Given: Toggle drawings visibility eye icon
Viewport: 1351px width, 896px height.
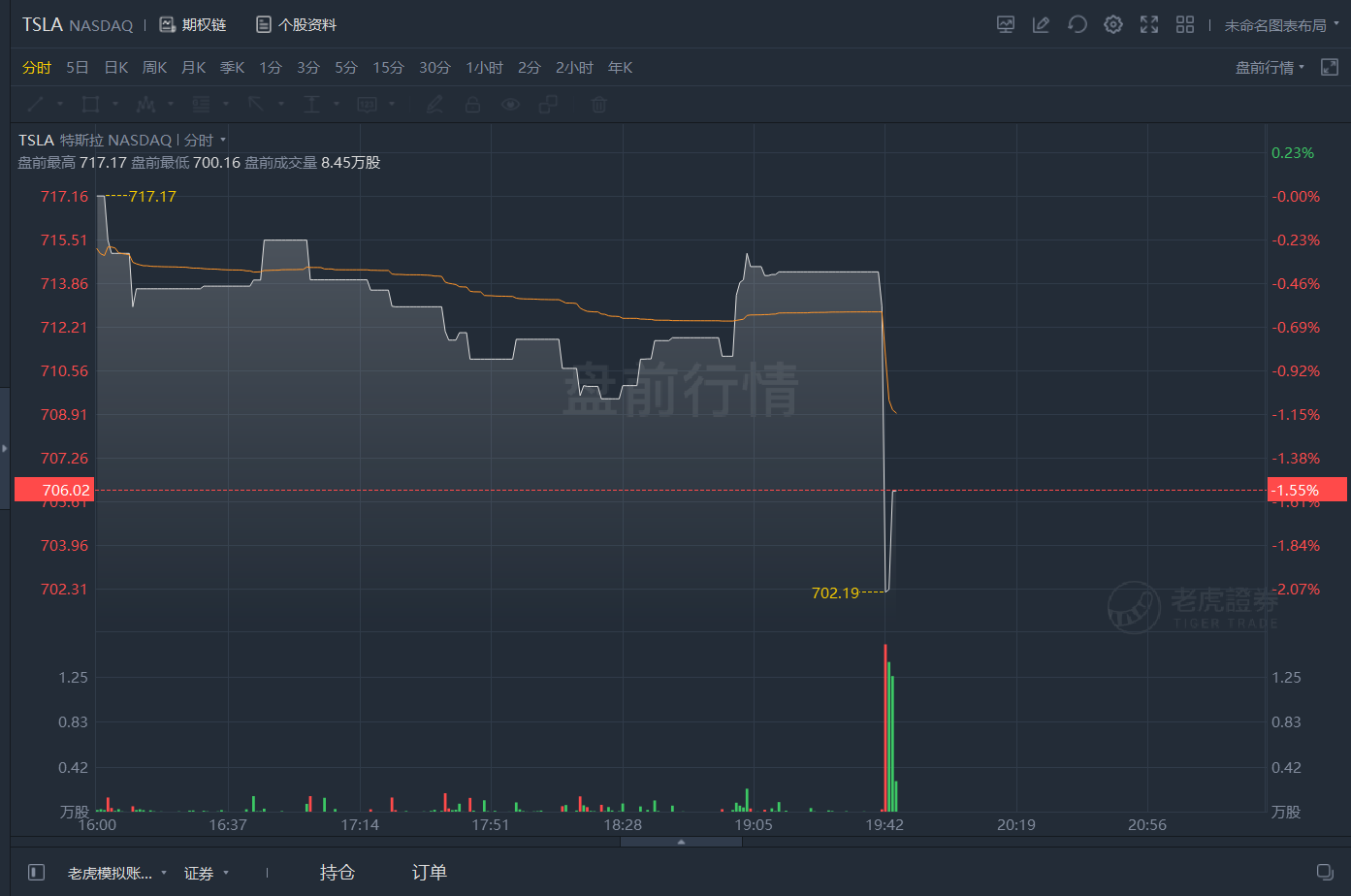Looking at the screenshot, I should [x=510, y=104].
